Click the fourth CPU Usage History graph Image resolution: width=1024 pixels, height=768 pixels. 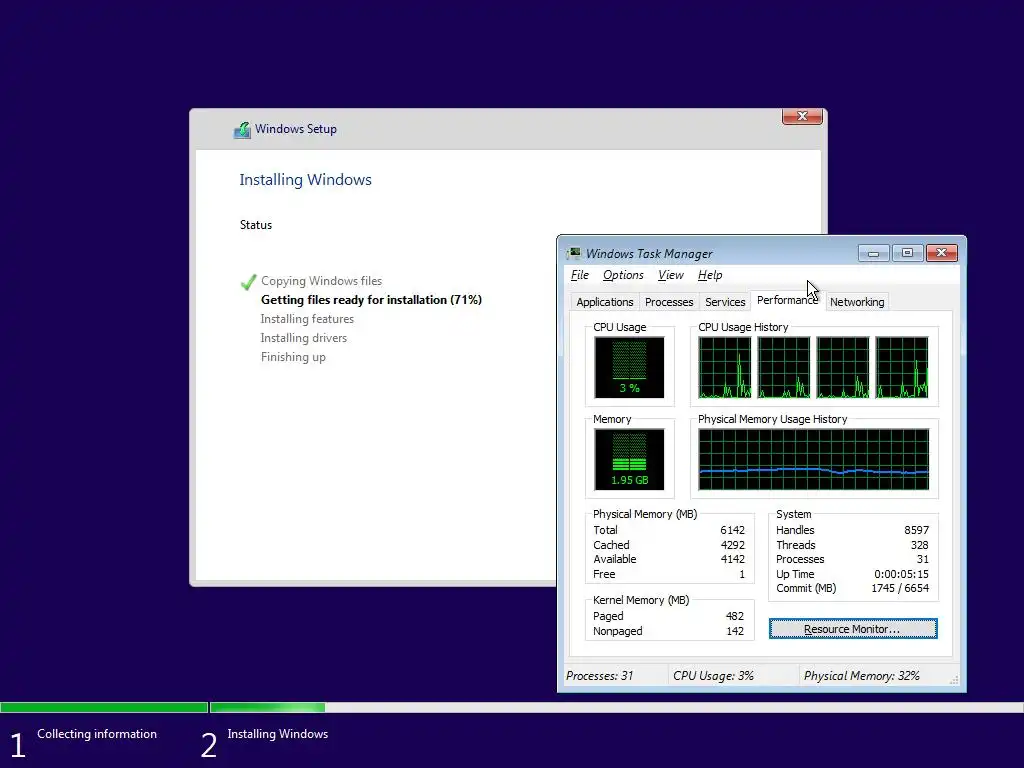[902, 368]
